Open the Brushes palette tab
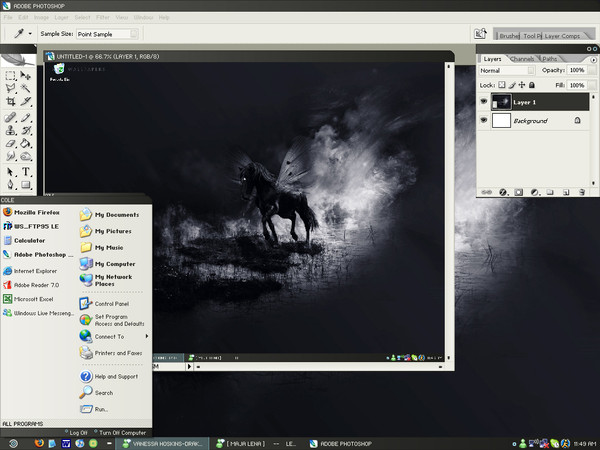 pos(509,36)
